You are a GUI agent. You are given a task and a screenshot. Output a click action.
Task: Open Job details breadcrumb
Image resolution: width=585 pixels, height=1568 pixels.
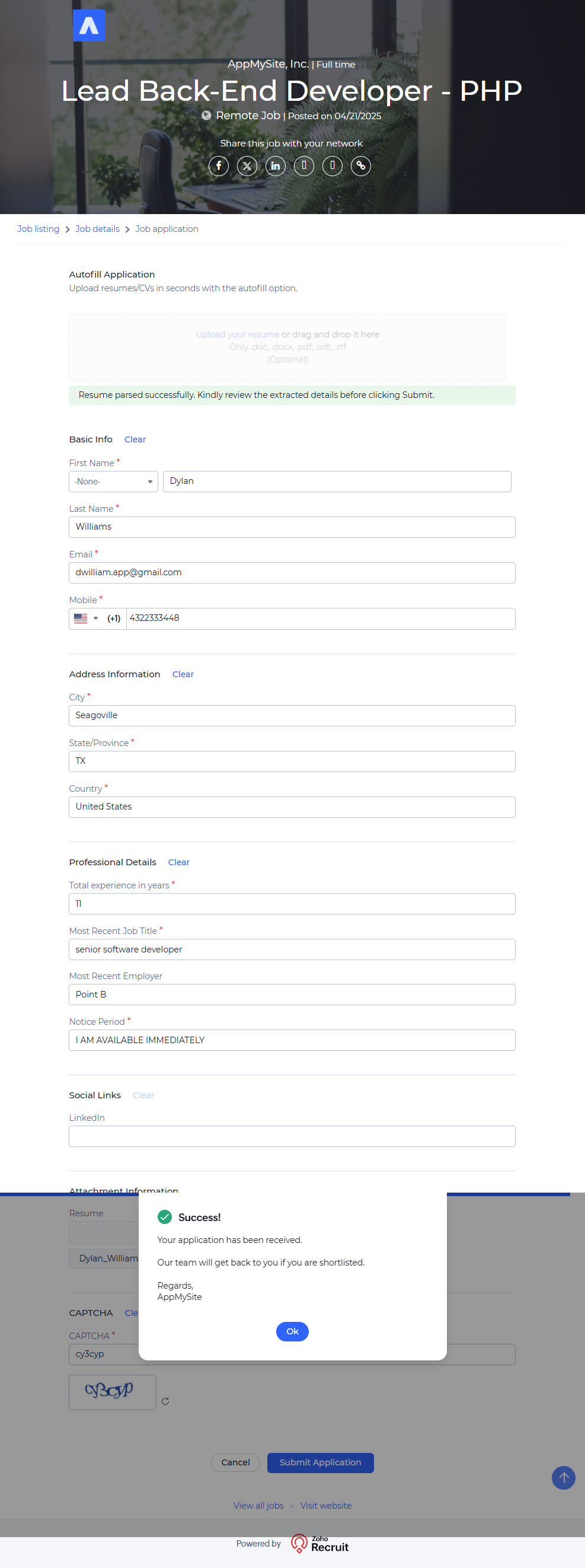click(97, 229)
